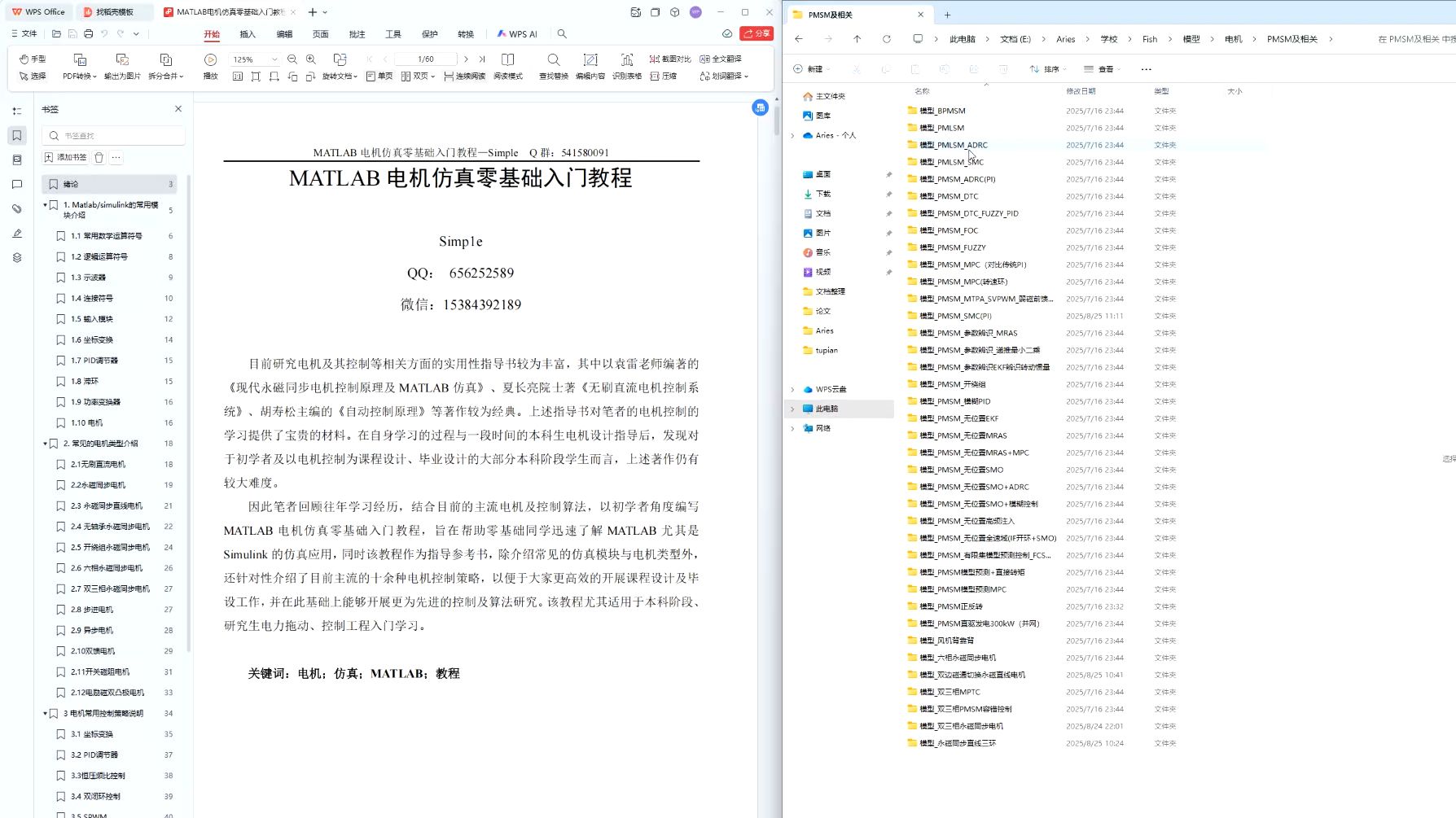Switch to the 插入 ribbon tab

pos(247,34)
